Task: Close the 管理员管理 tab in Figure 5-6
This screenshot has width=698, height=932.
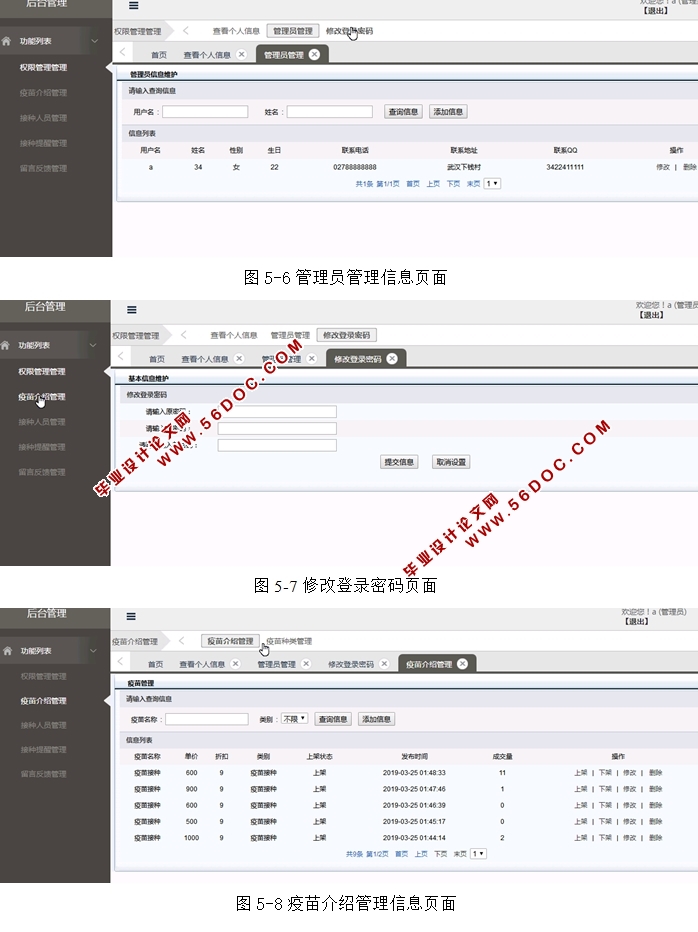Action: point(315,54)
